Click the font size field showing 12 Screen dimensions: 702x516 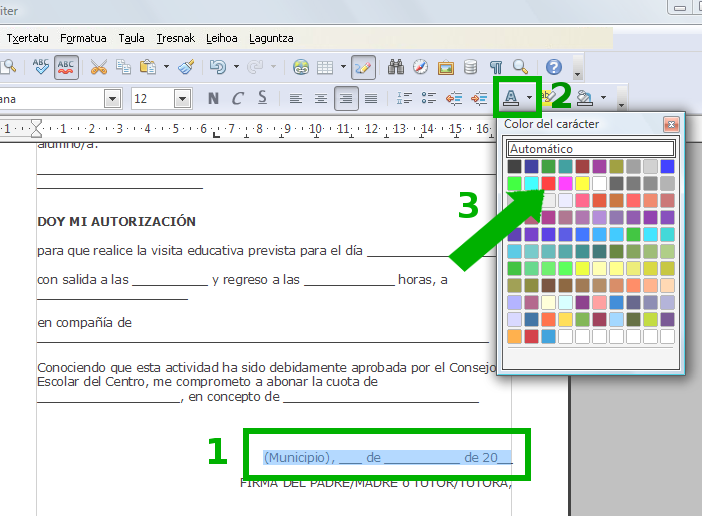pos(152,98)
